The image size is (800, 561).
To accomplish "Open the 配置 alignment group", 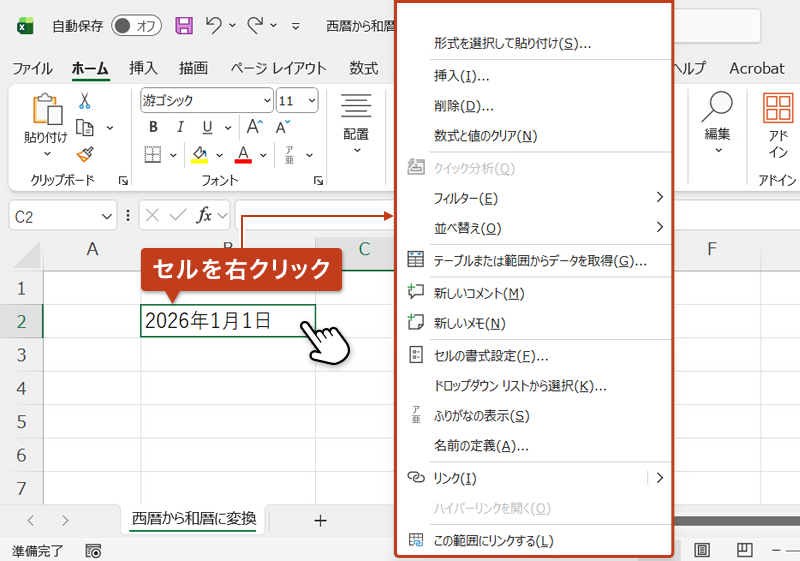I will [x=356, y=123].
